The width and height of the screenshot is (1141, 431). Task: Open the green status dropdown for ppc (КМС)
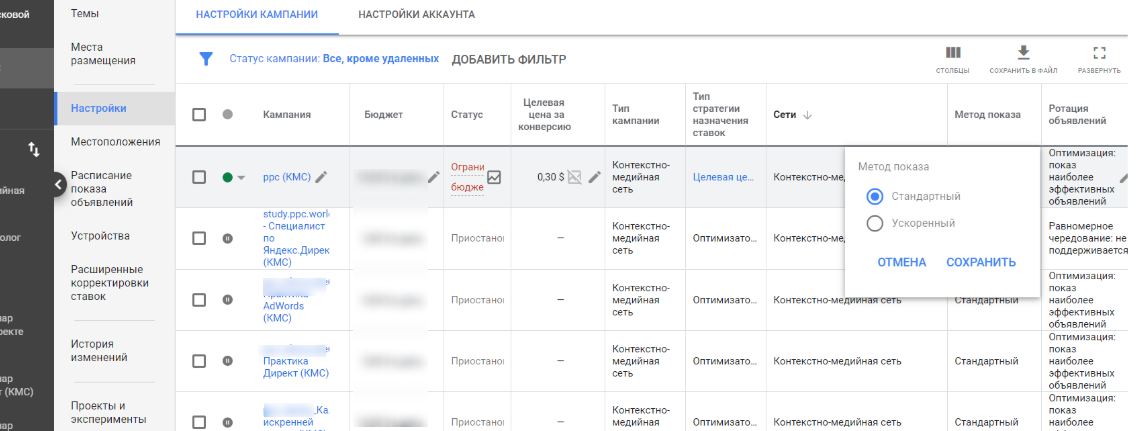(x=234, y=178)
